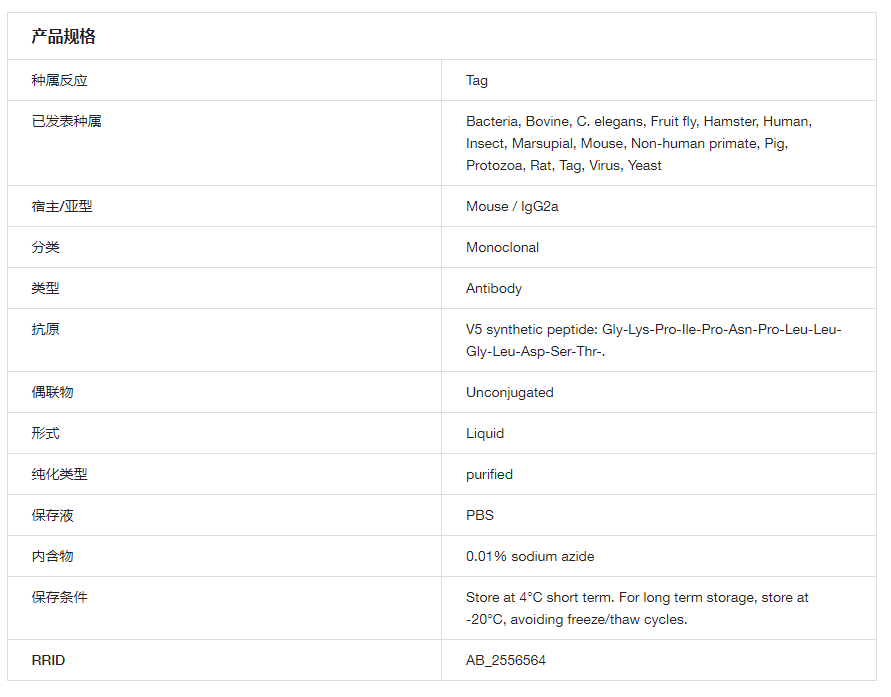Select the purified value in 纯化类型 row

(489, 474)
